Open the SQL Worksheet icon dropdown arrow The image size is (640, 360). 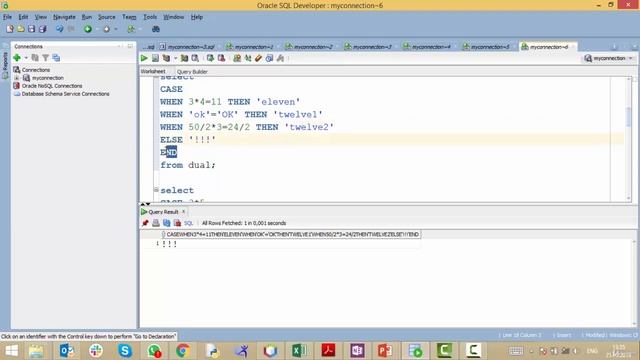140,29
